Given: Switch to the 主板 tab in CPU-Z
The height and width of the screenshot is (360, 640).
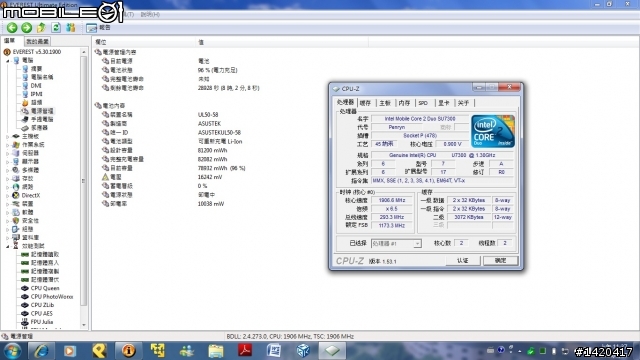Looking at the screenshot, I should [x=385, y=103].
